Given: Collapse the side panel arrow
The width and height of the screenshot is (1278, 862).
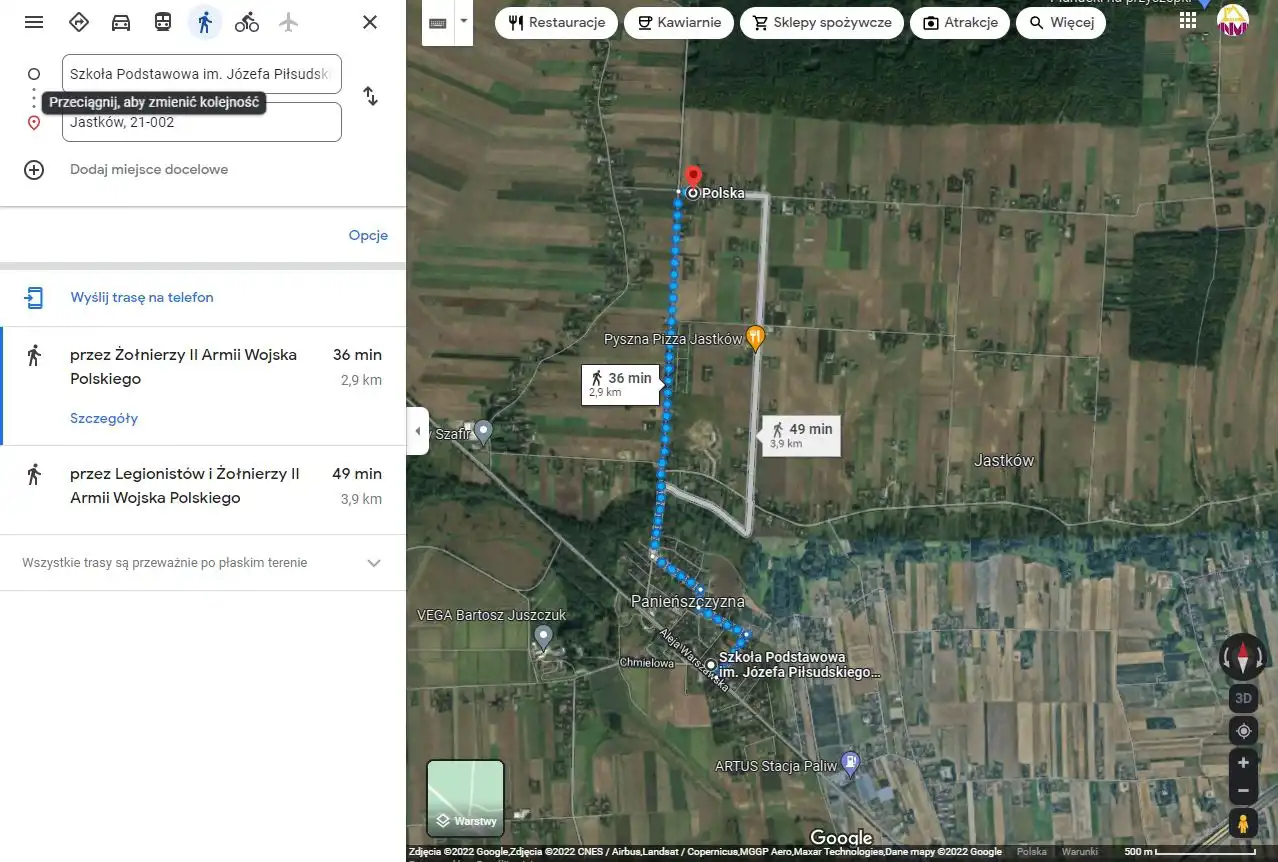Looking at the screenshot, I should coord(418,431).
